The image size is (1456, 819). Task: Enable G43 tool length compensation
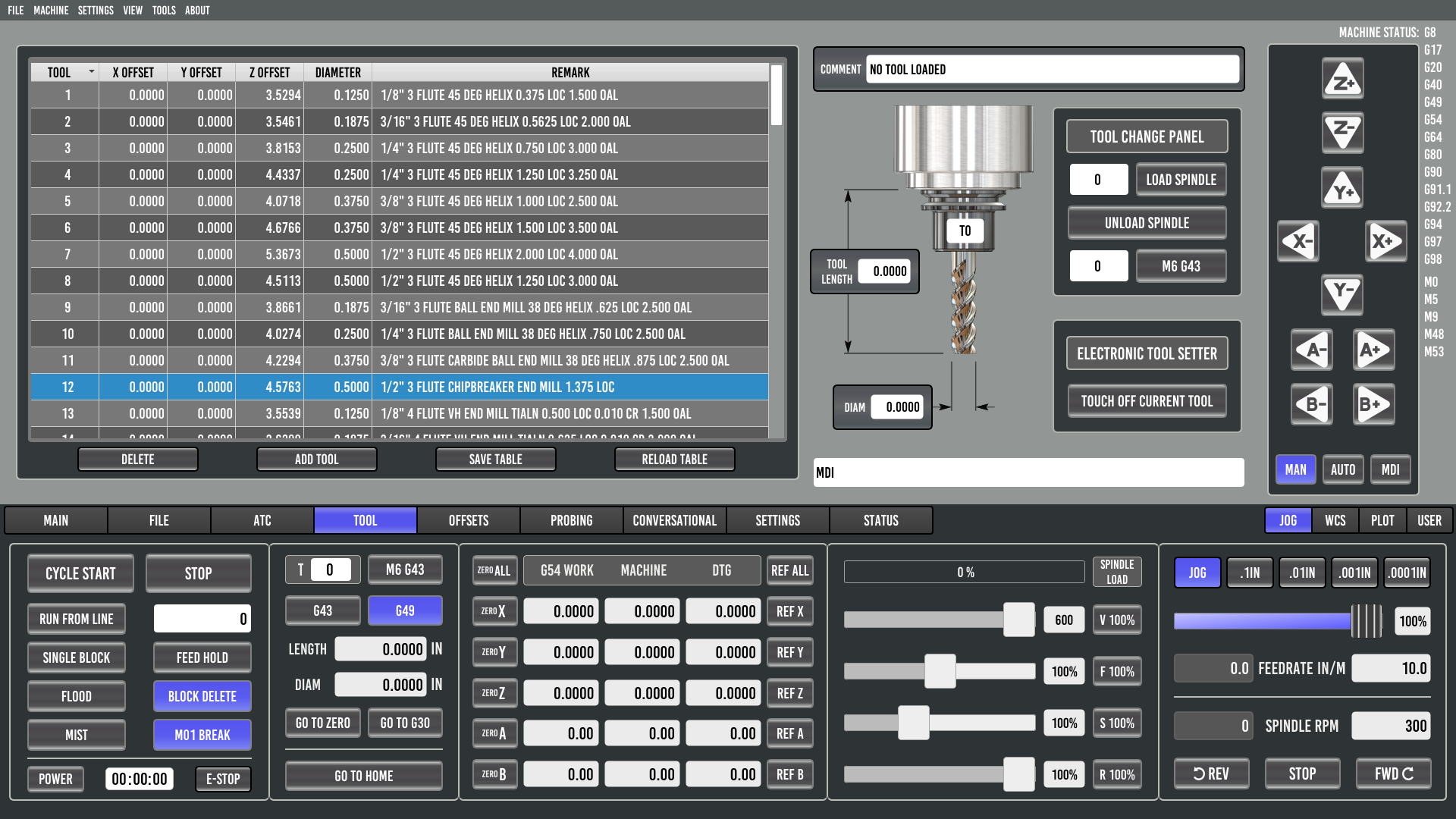coord(322,610)
